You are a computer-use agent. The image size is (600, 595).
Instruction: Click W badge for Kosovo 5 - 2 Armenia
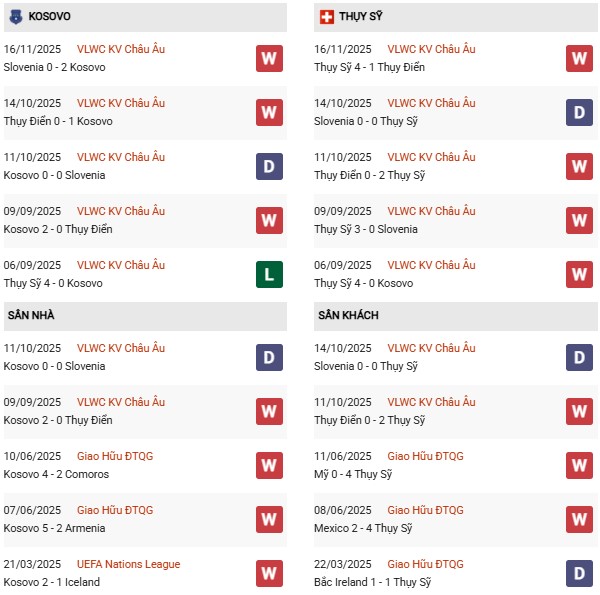(x=269, y=519)
